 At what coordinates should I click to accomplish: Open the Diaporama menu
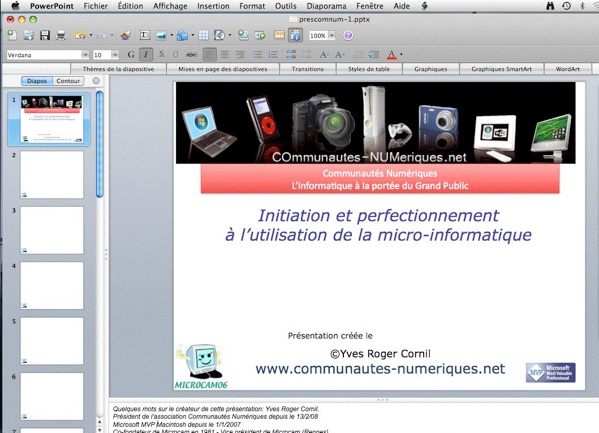(x=326, y=6)
